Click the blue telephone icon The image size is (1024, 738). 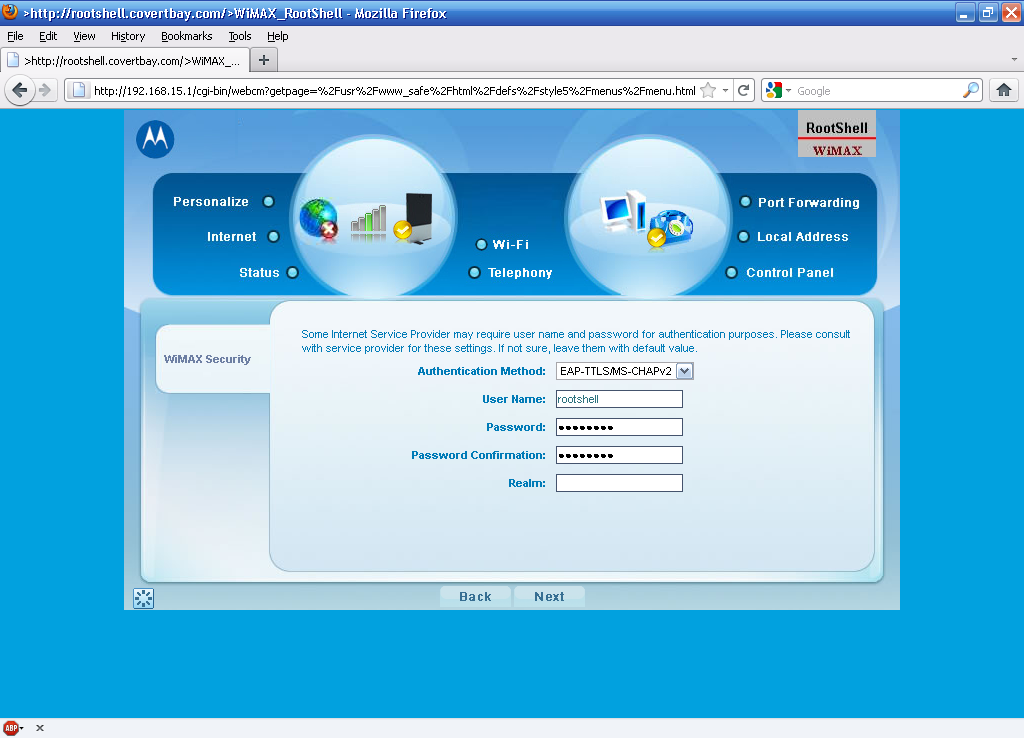670,227
